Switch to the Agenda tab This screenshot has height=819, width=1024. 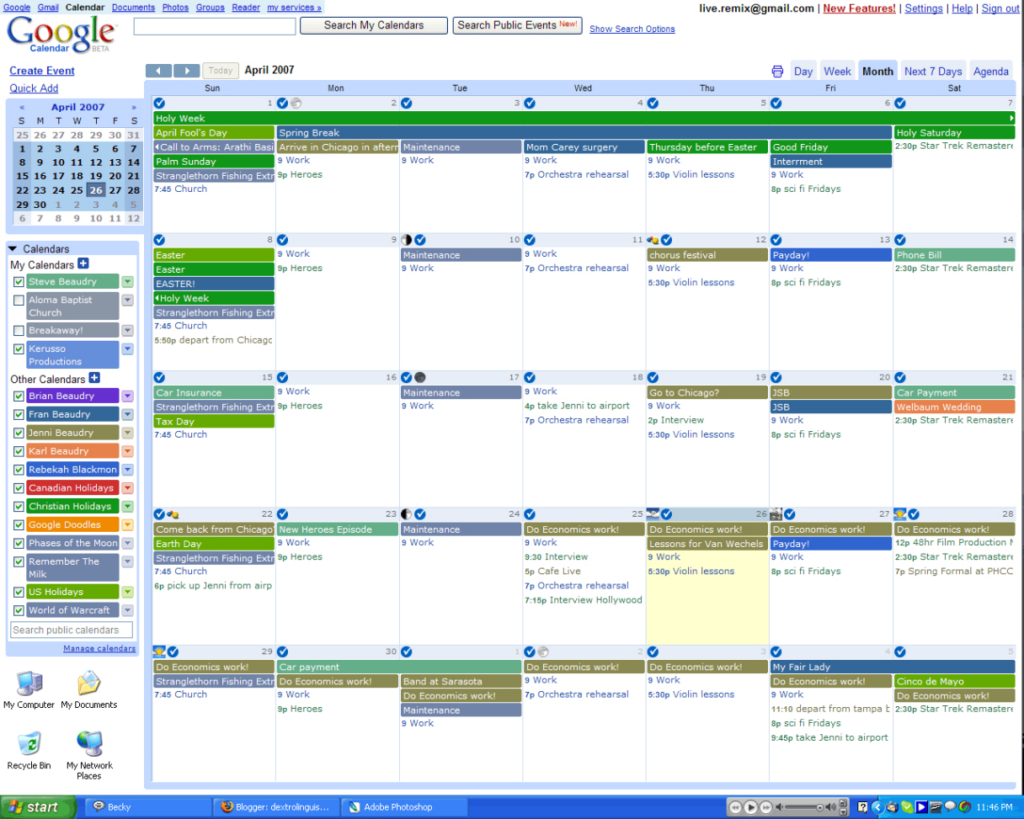click(x=990, y=71)
